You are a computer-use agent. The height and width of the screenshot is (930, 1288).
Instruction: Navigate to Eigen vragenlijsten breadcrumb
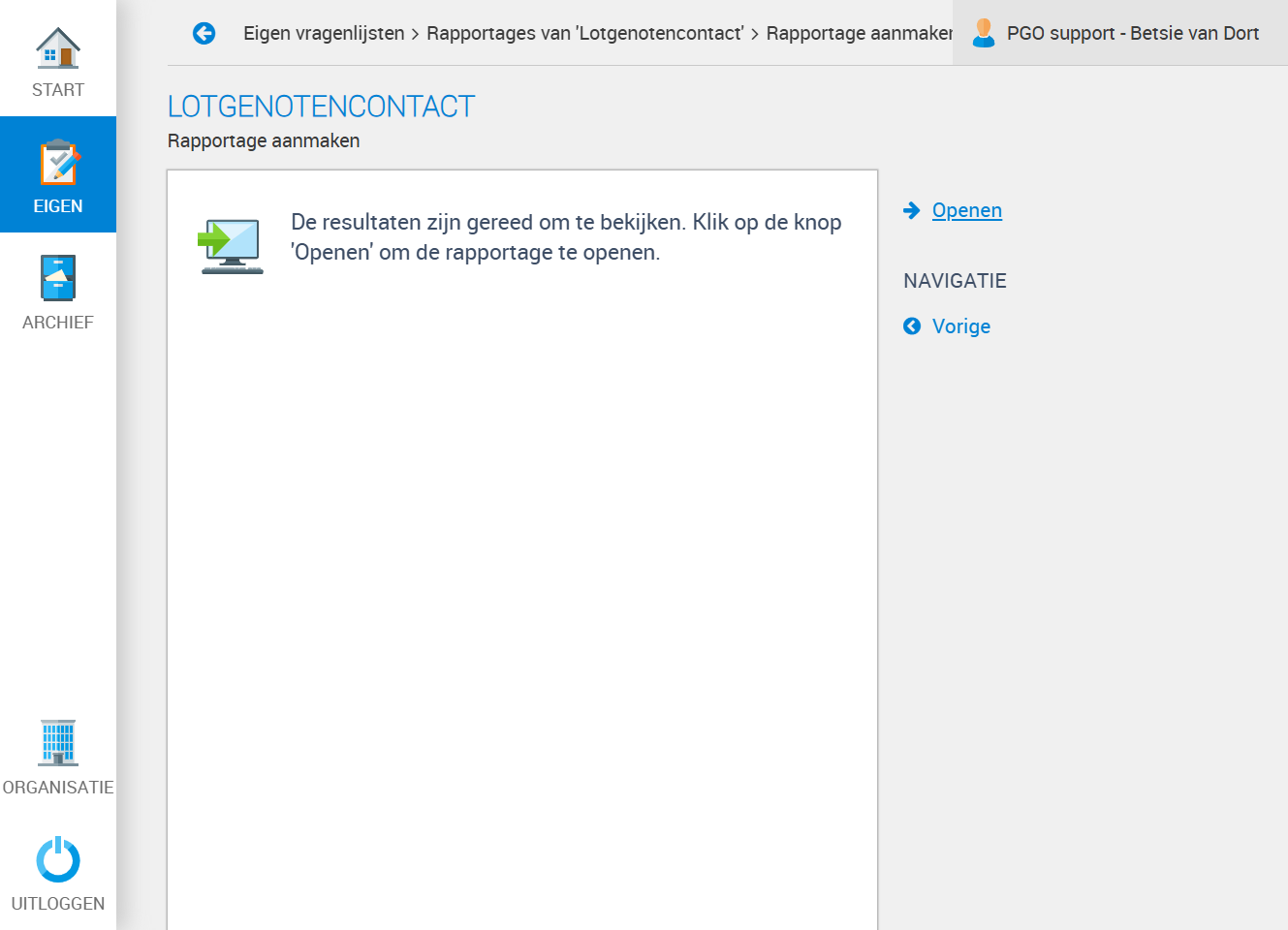(x=324, y=33)
